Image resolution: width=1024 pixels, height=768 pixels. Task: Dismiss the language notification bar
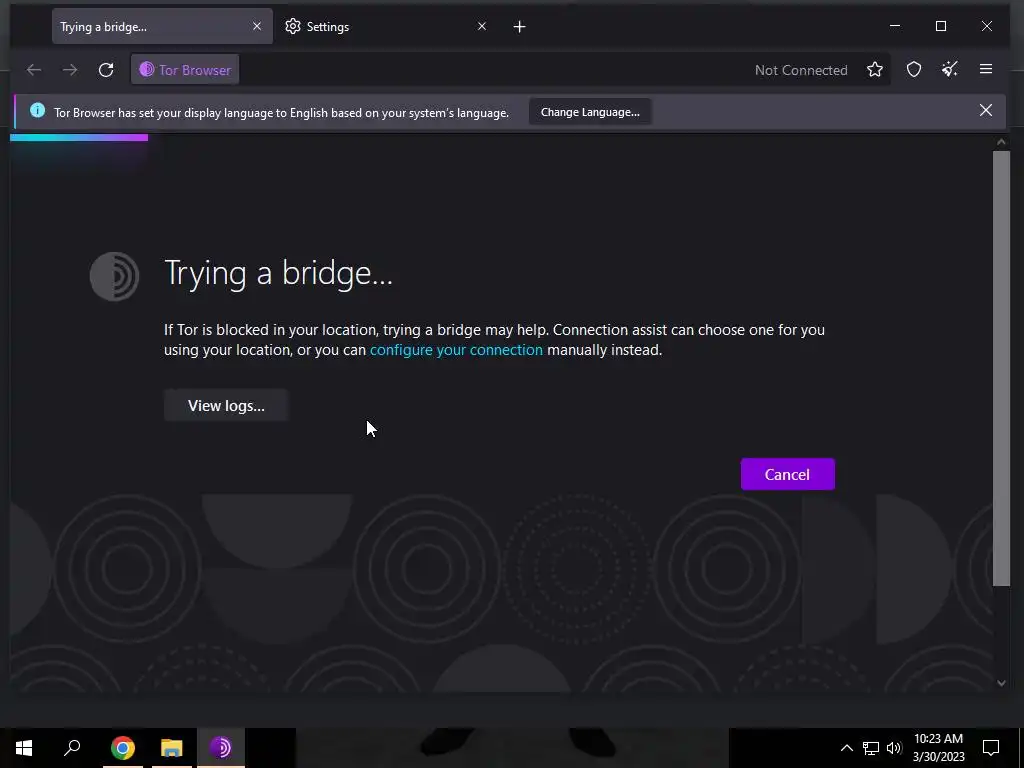point(985,110)
